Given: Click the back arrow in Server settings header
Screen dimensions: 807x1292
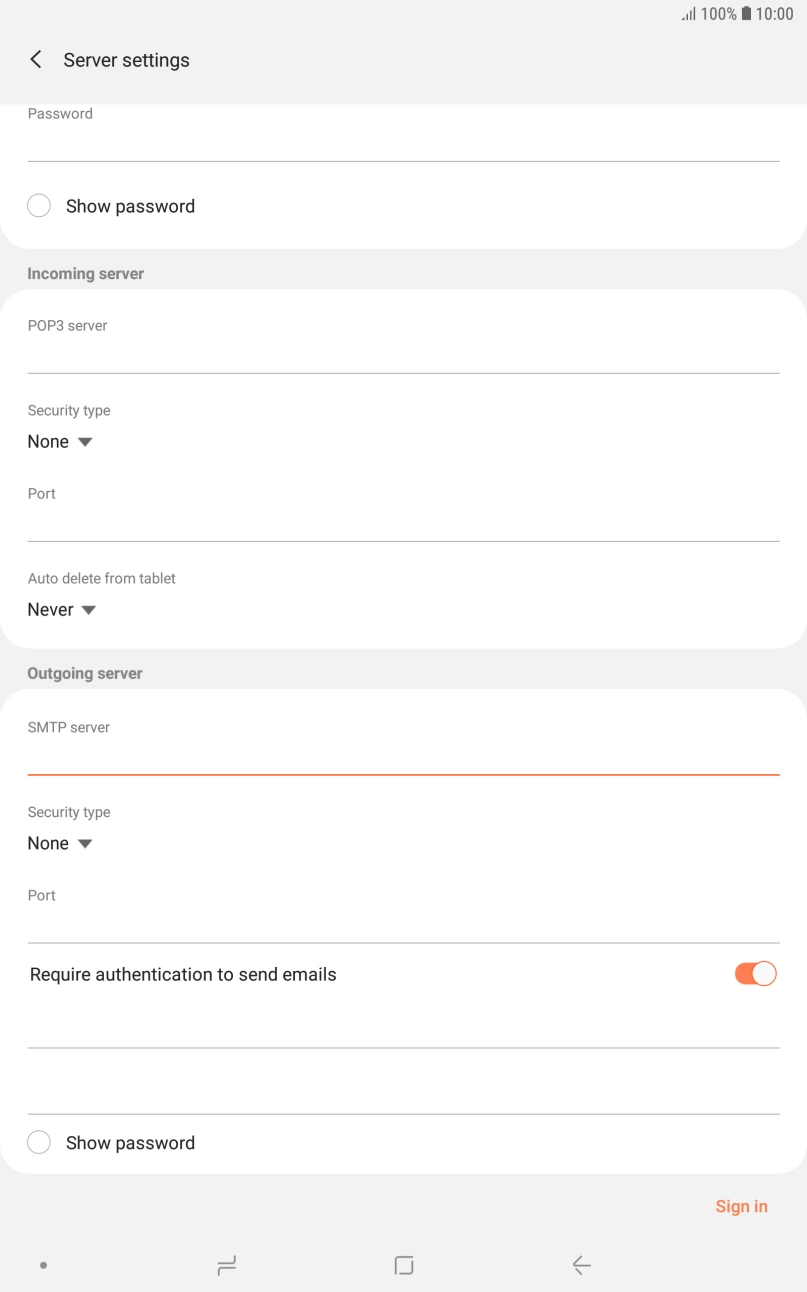Looking at the screenshot, I should [35, 59].
